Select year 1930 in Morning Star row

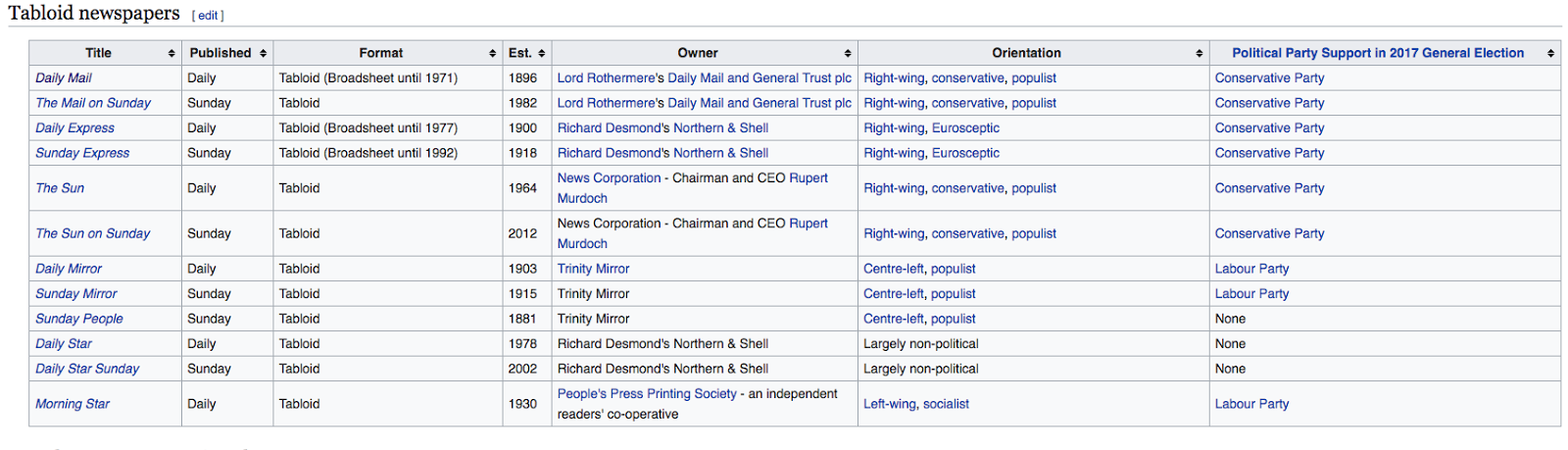522,404
